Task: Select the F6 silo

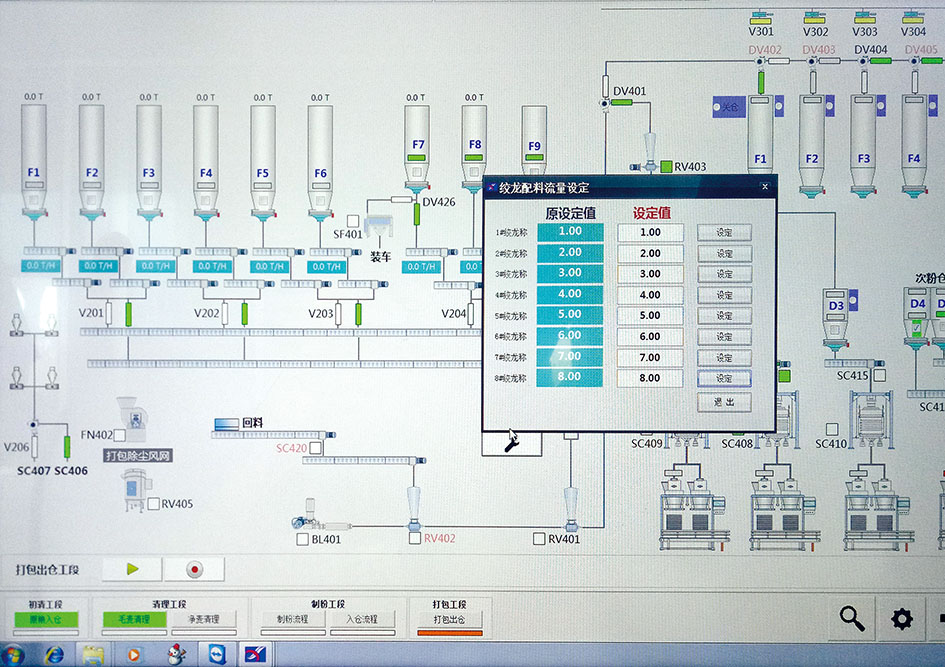Action: 320,161
